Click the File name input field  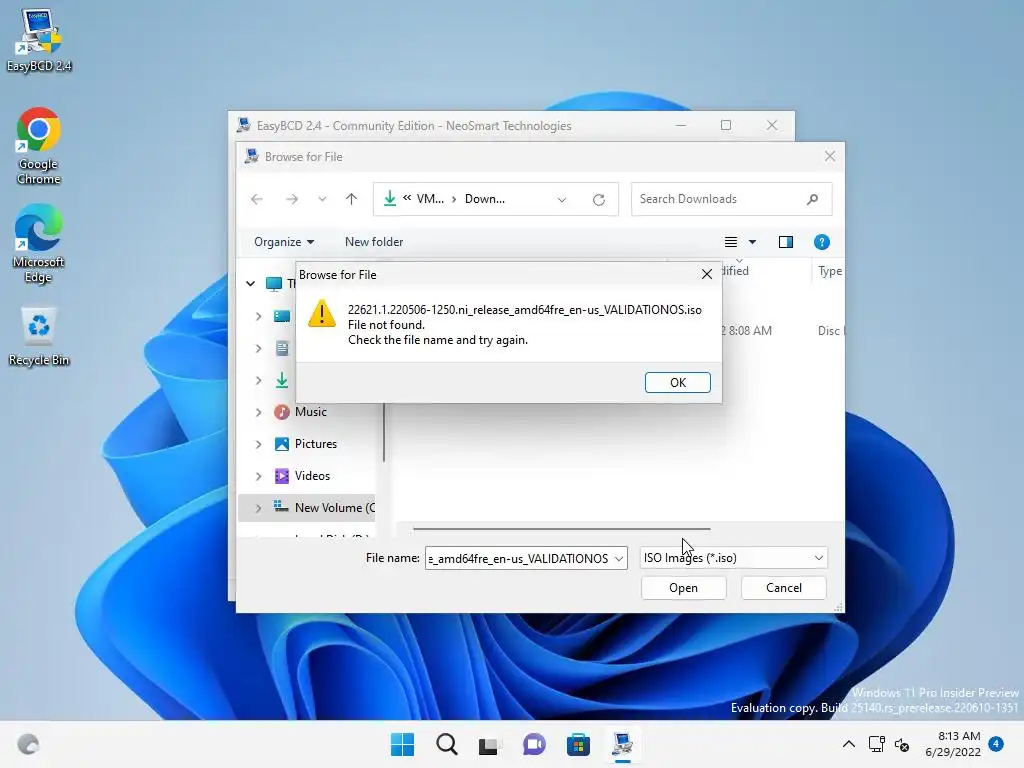click(x=519, y=558)
